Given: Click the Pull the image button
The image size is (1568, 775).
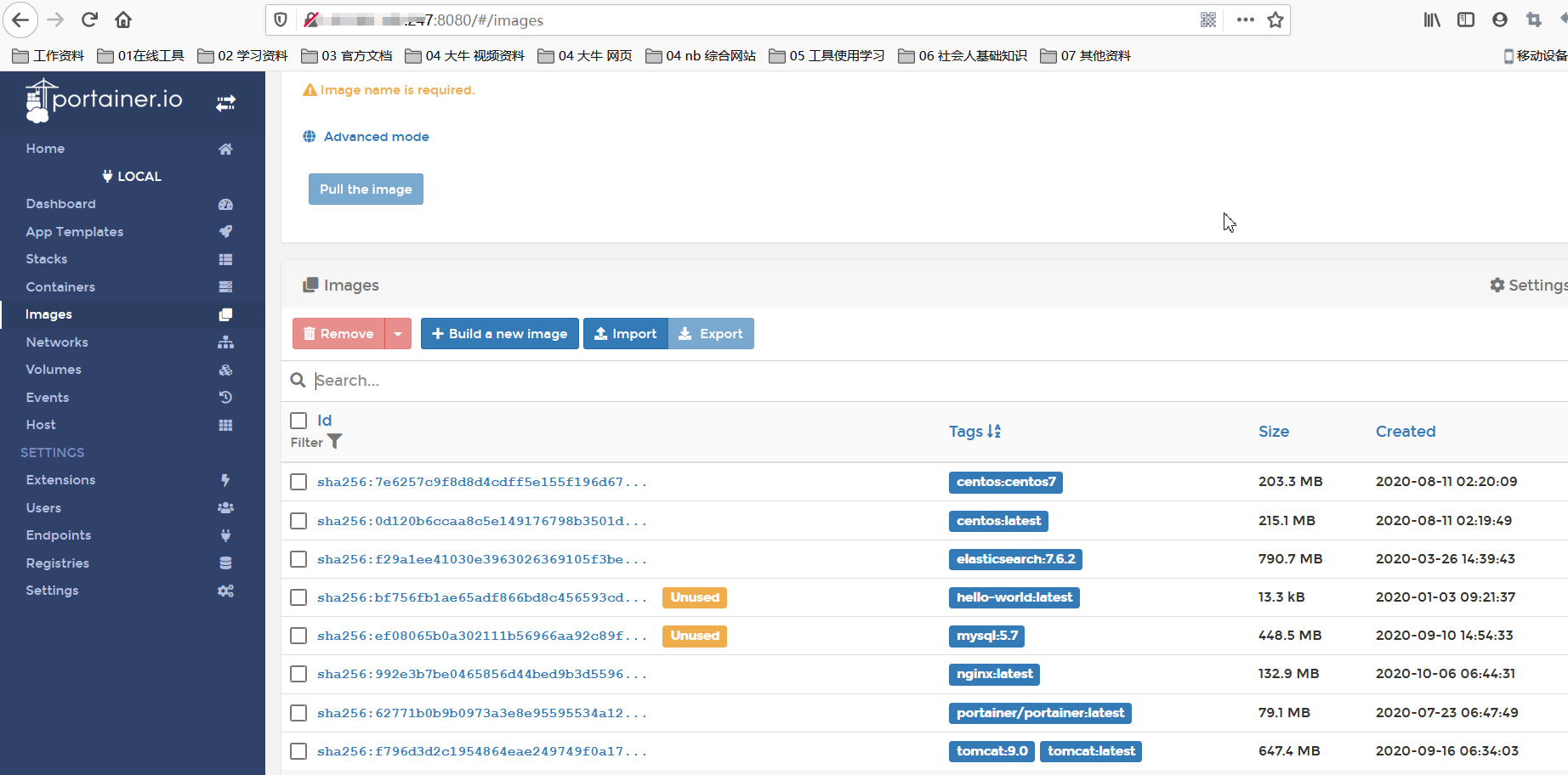Looking at the screenshot, I should pyautogui.click(x=366, y=190).
